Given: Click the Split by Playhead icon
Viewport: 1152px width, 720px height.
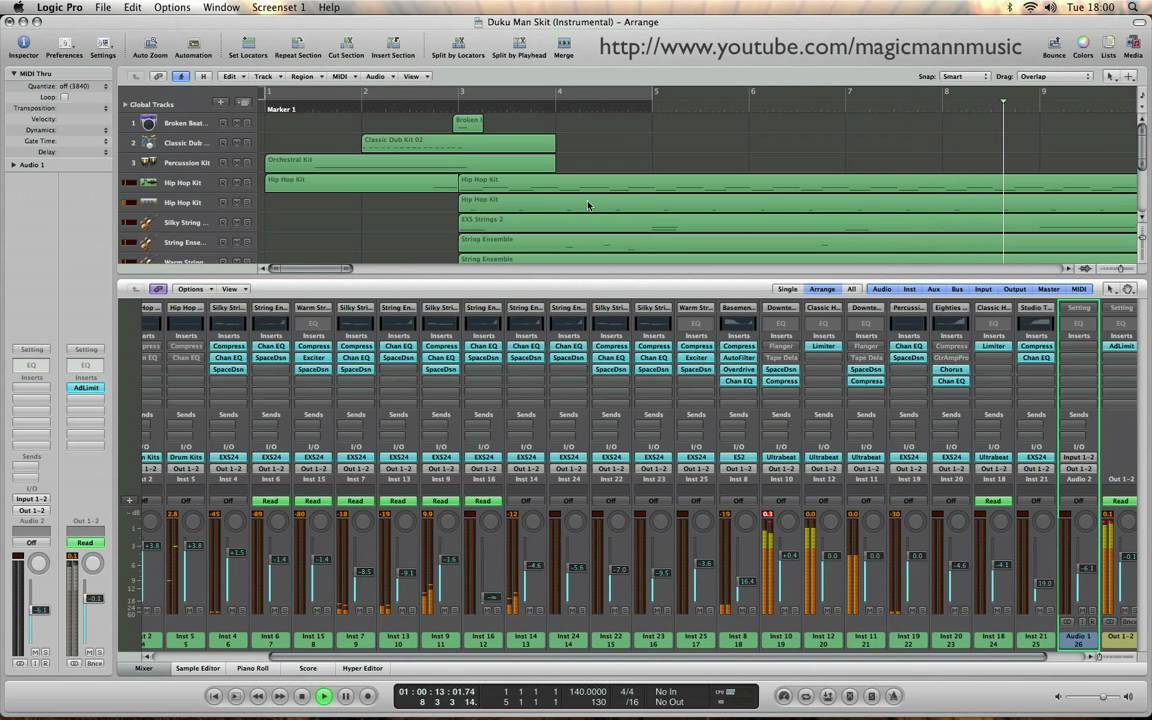Looking at the screenshot, I should click(519, 43).
